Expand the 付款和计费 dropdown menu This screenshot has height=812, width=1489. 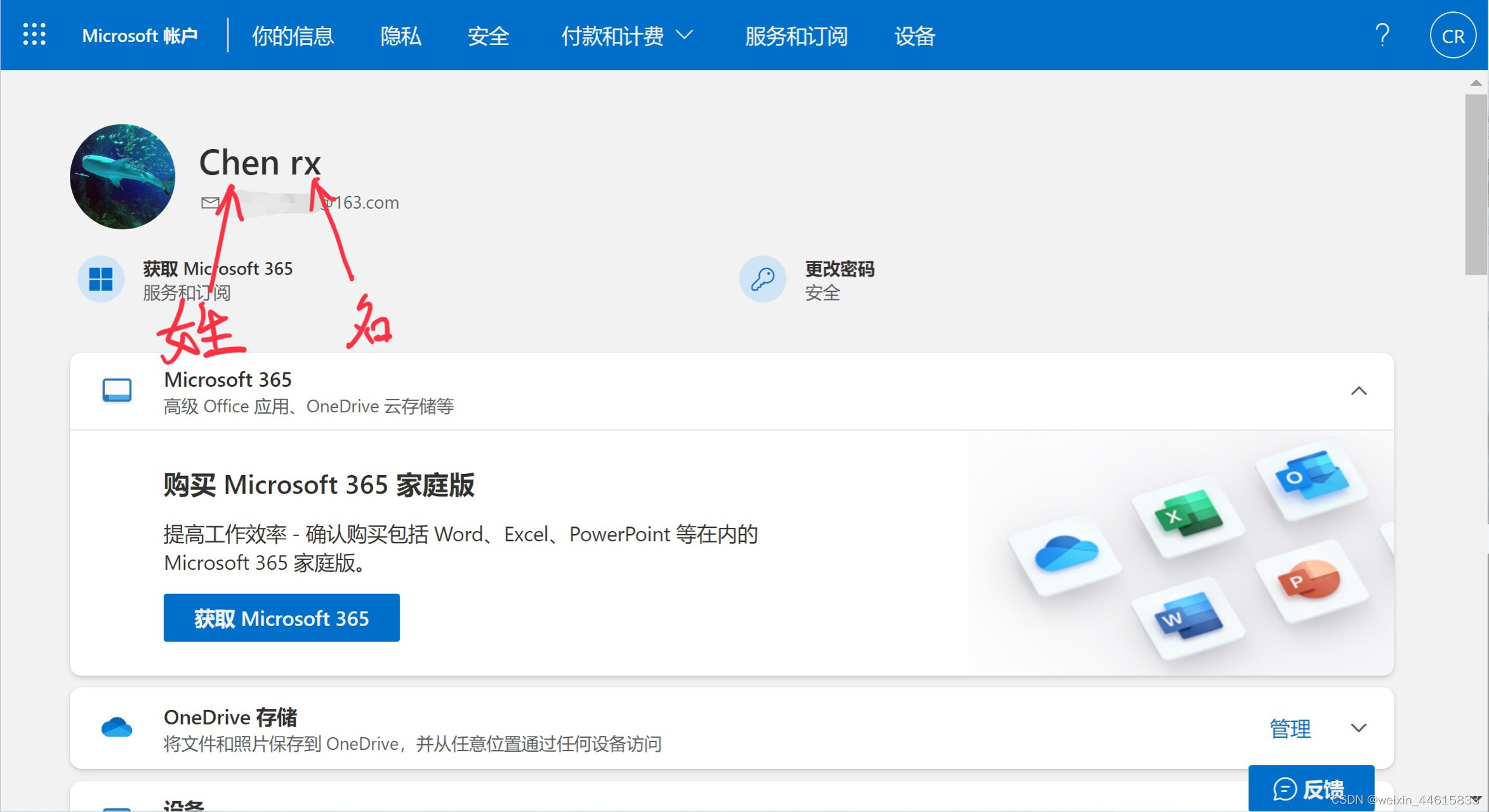coord(626,36)
